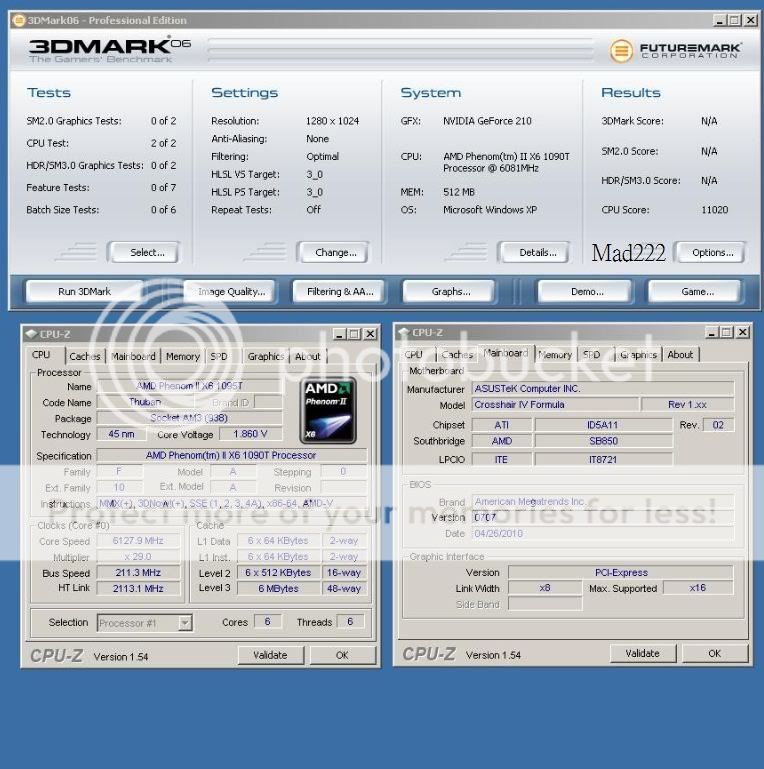Screen dimensions: 764x769
Task: Click the Cores count field
Action: pos(268,621)
